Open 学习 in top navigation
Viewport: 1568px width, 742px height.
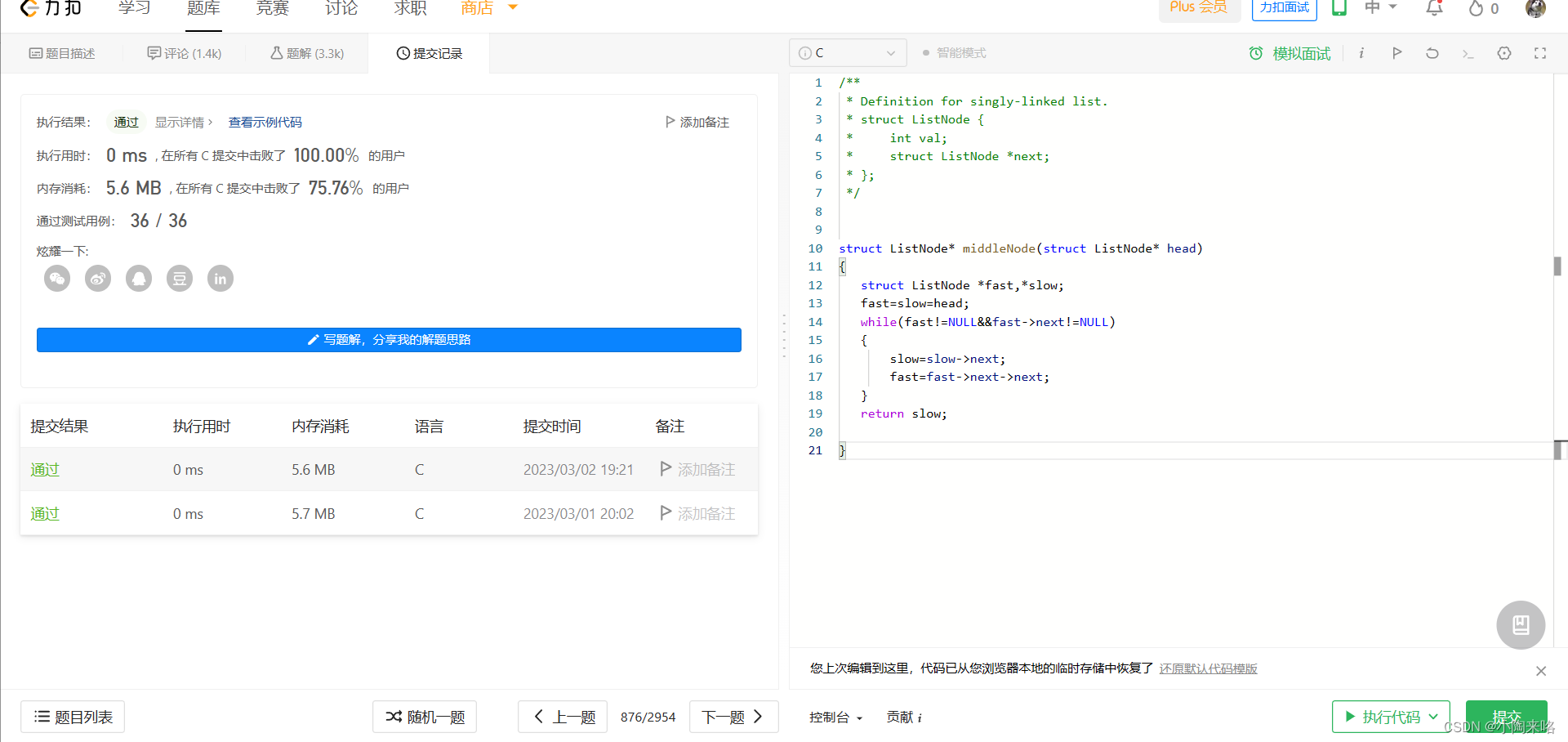tap(135, 8)
